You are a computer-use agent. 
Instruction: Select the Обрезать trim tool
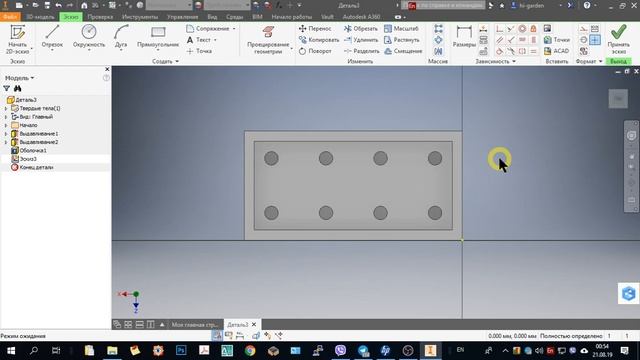[x=361, y=29]
